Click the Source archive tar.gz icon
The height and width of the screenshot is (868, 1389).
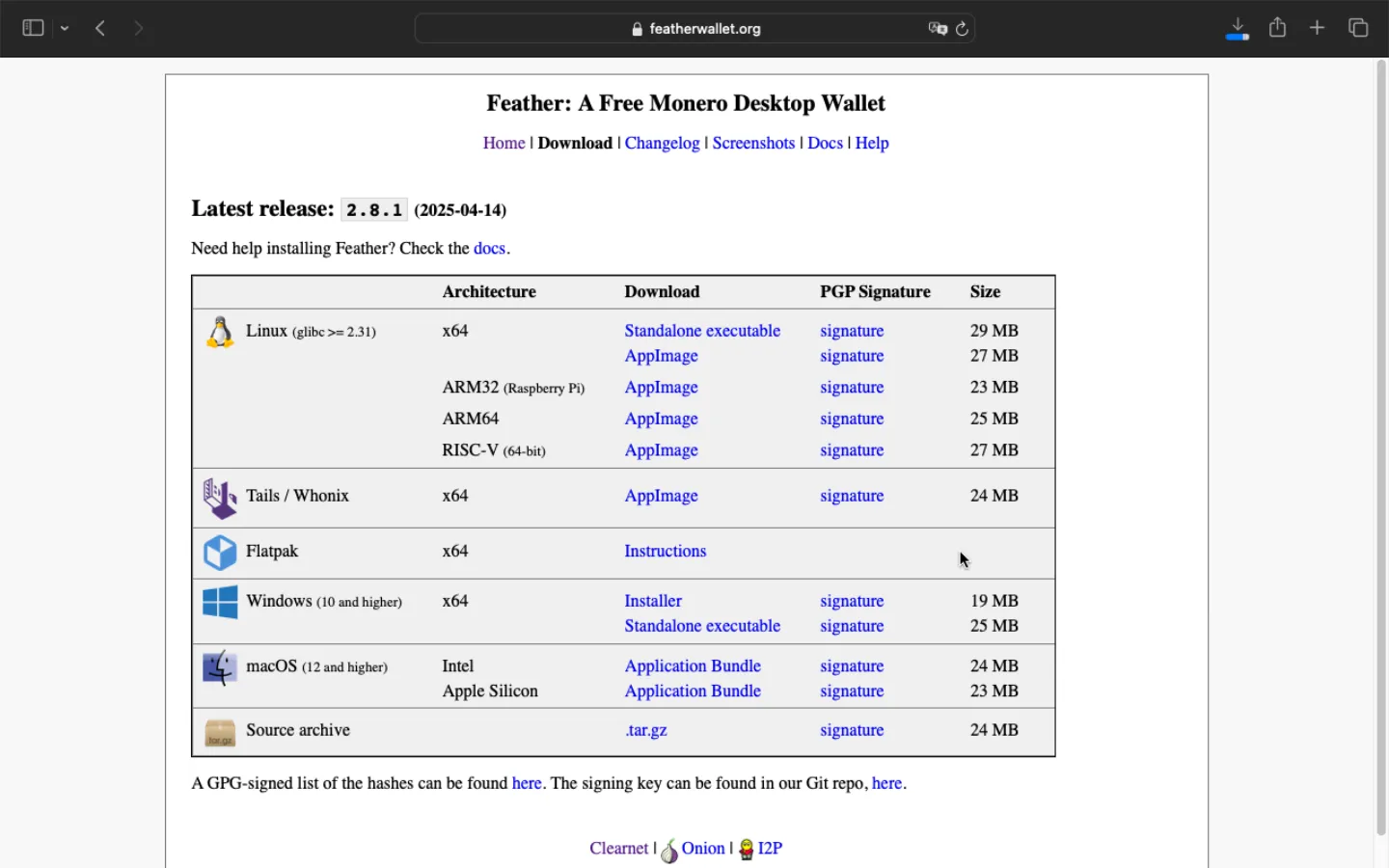[x=220, y=733]
